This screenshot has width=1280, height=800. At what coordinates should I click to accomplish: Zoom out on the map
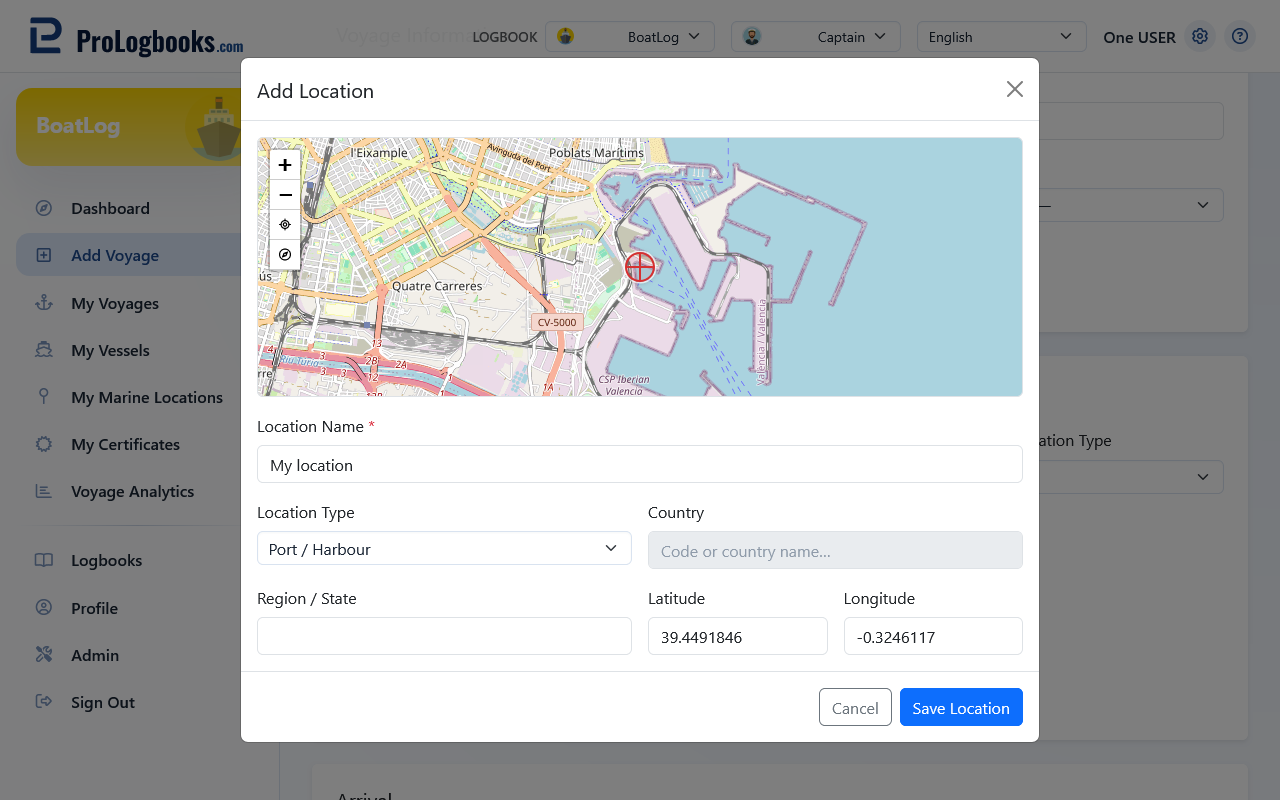(x=285, y=195)
